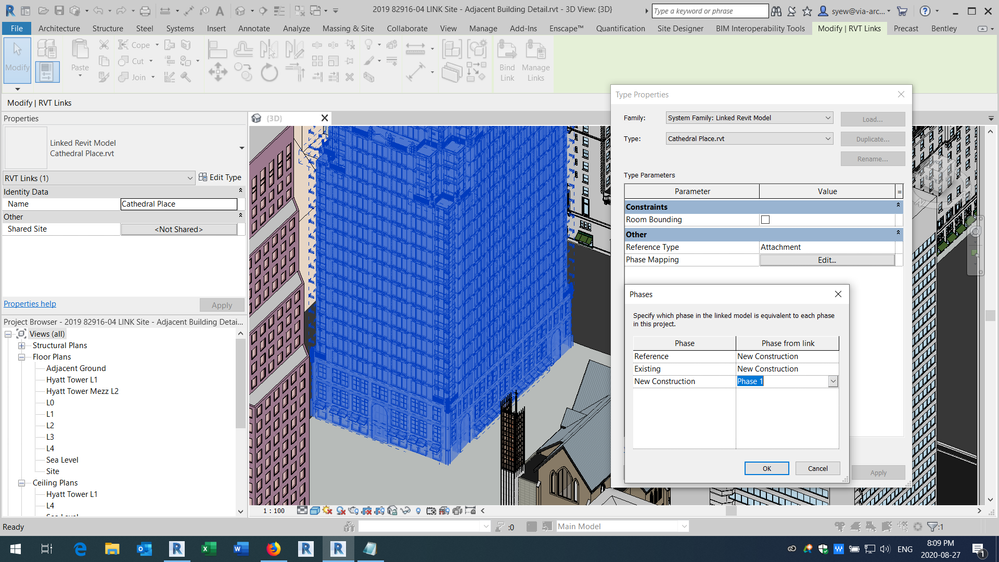
Task: Open the Properties help link
Action: point(30,304)
